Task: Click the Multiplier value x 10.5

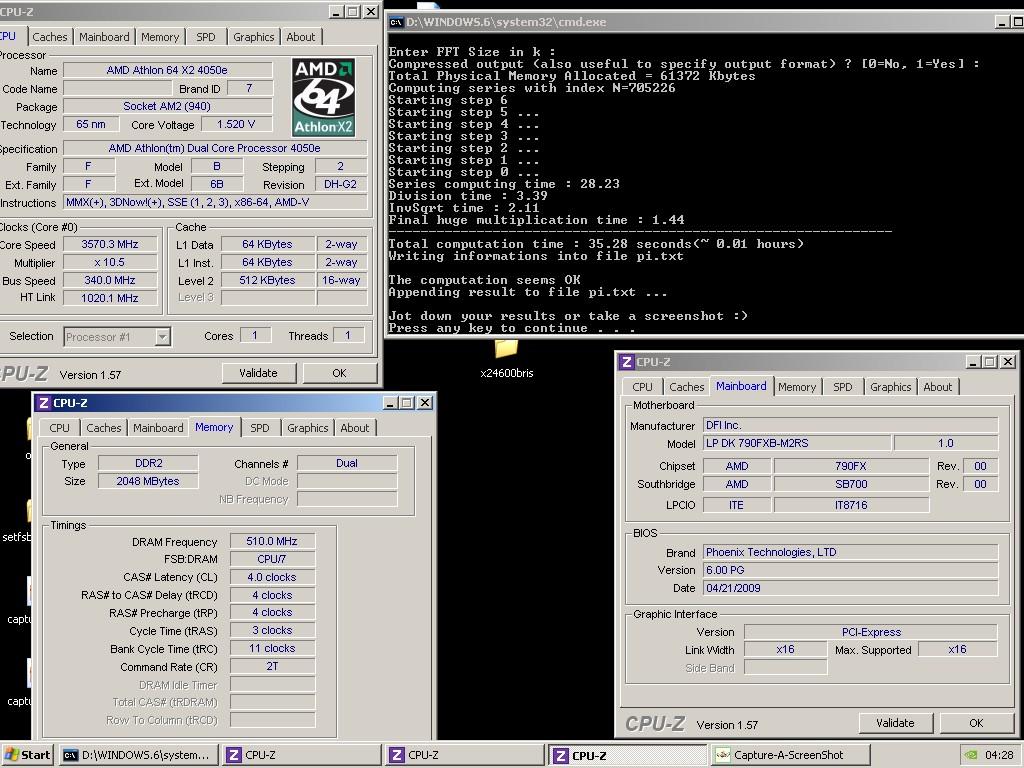Action: [110, 263]
